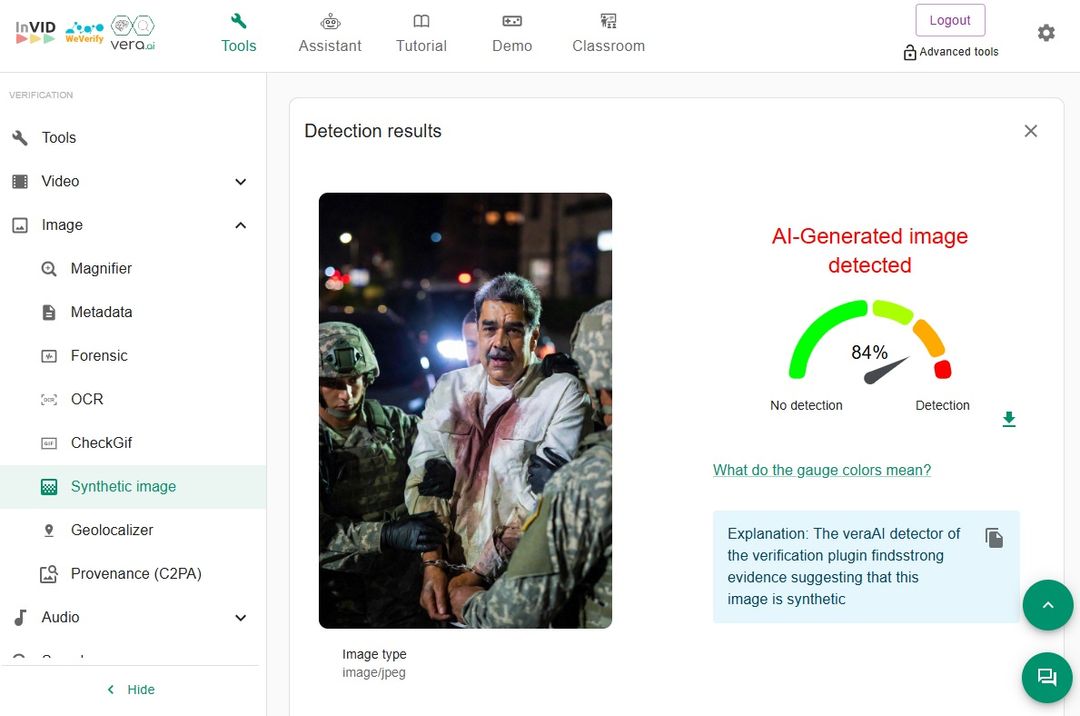Open the Forensic analysis tool

tap(99, 356)
